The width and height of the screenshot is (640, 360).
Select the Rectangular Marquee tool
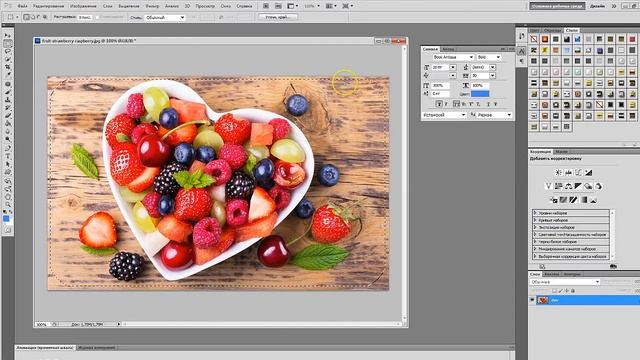tap(8, 43)
